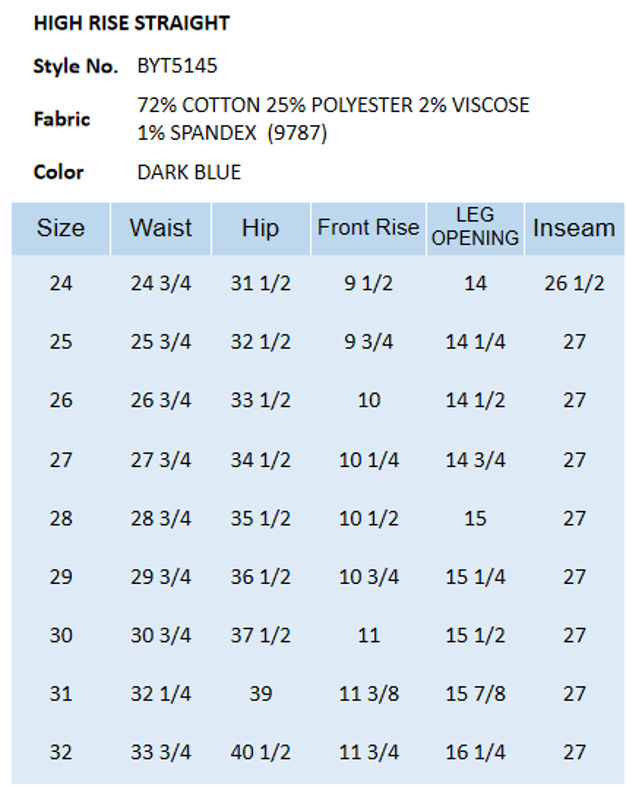Click the Inseam column header
The width and height of the screenshot is (626, 786).
tap(573, 229)
